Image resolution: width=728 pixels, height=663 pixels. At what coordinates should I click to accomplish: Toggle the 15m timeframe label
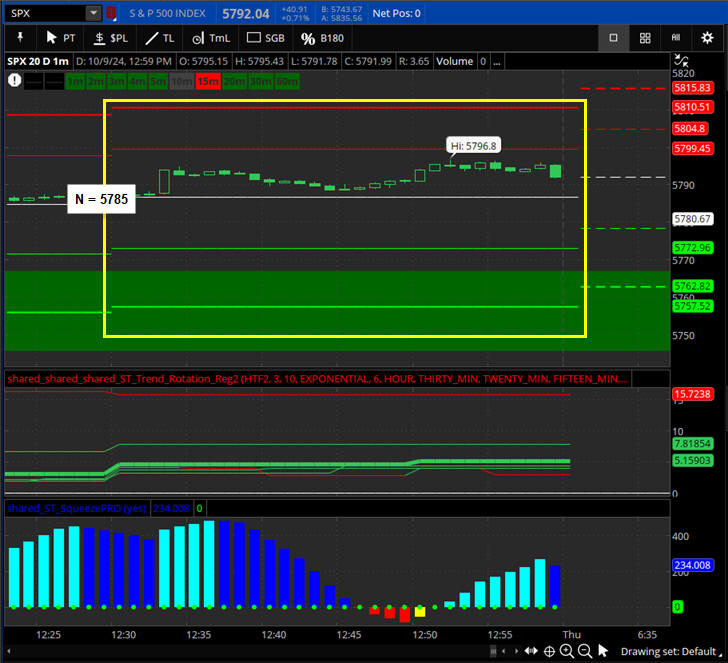(208, 81)
